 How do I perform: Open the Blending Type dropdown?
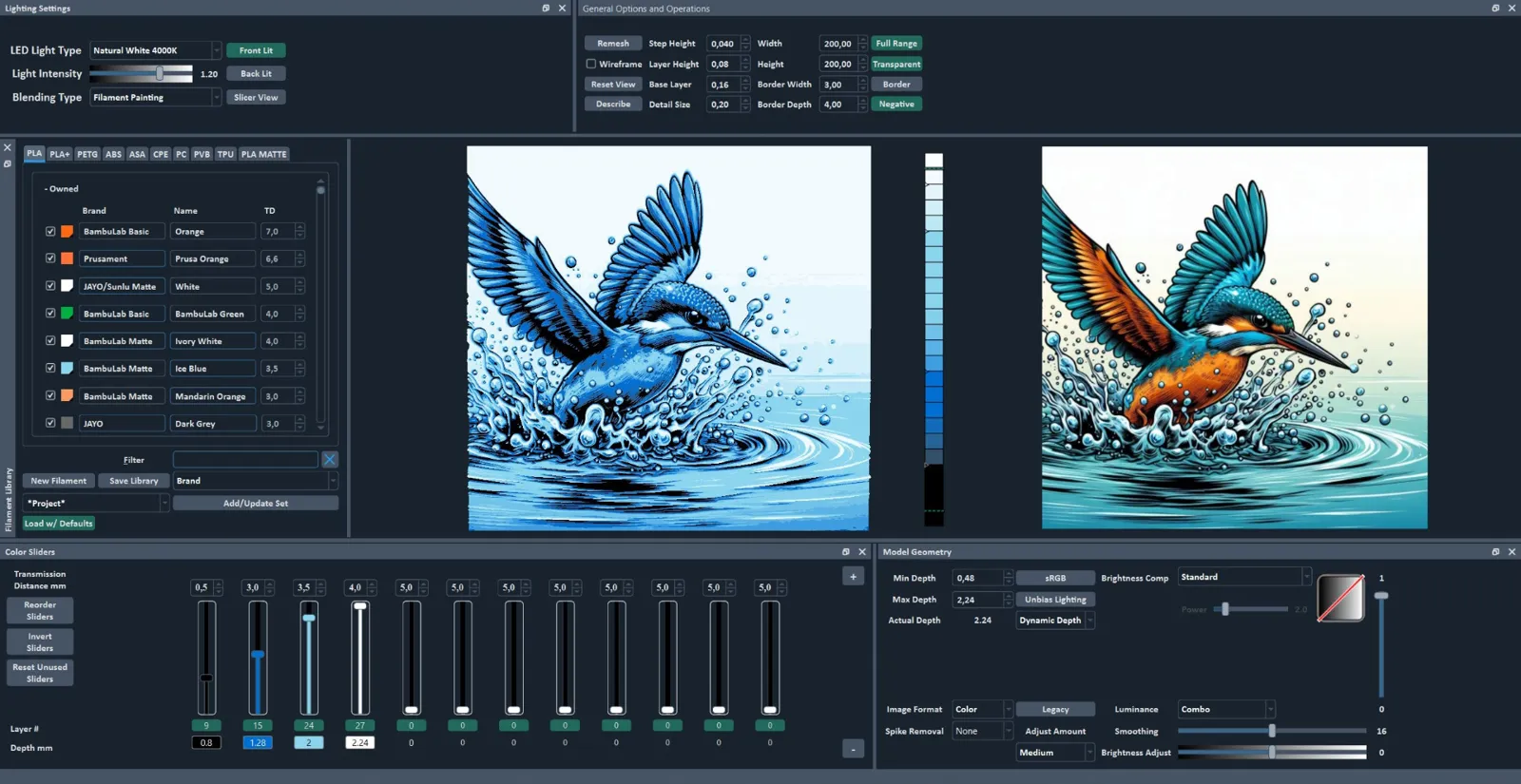tap(156, 97)
